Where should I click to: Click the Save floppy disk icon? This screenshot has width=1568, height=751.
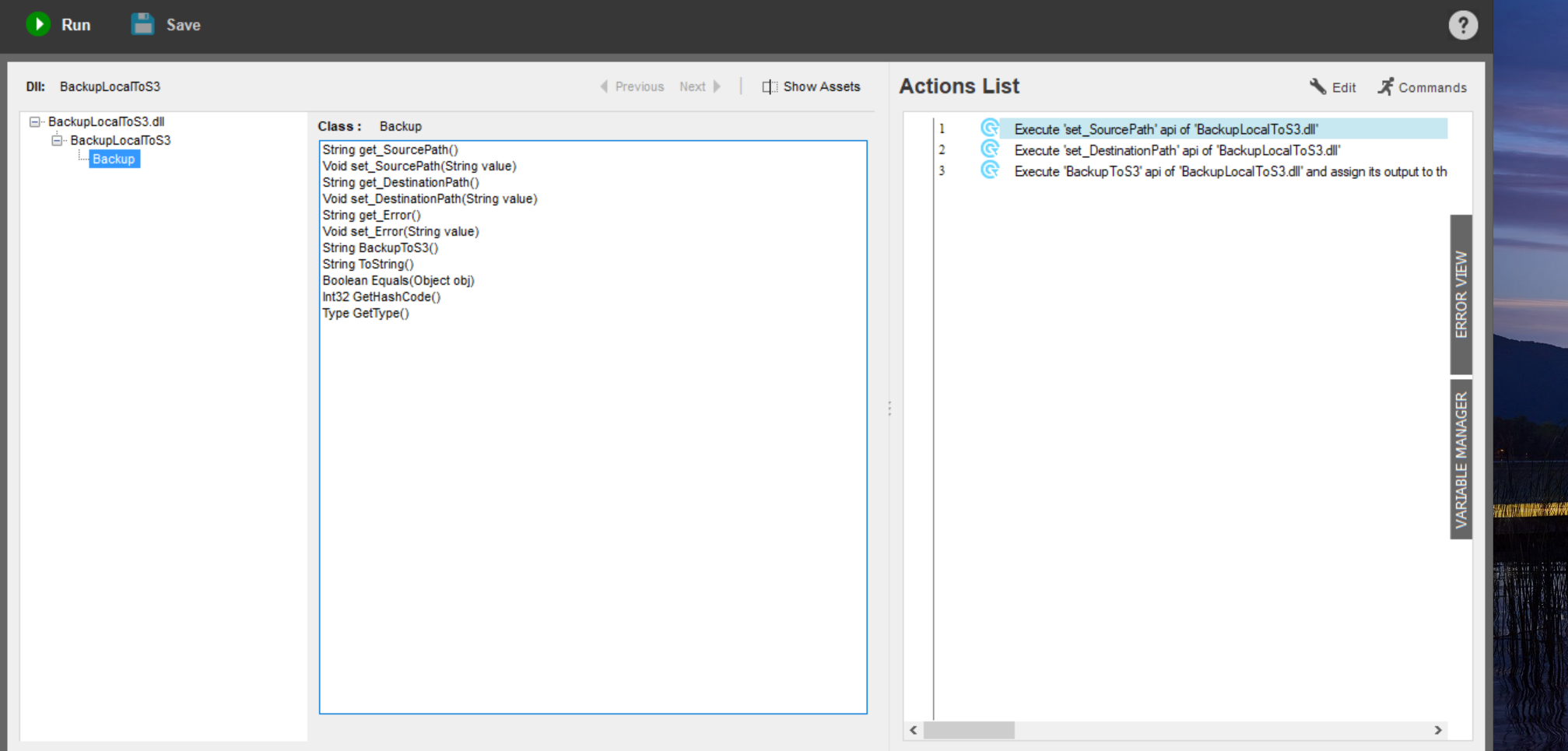[142, 25]
